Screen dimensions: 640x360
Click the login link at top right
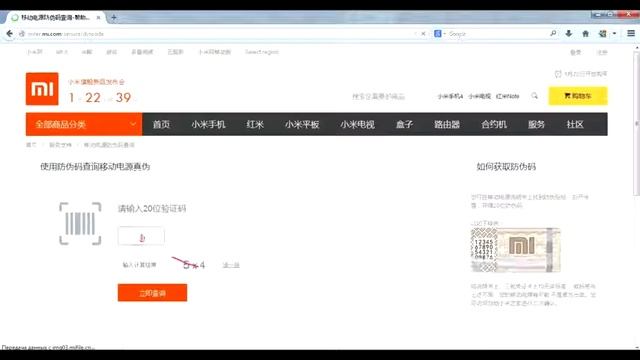coord(576,52)
